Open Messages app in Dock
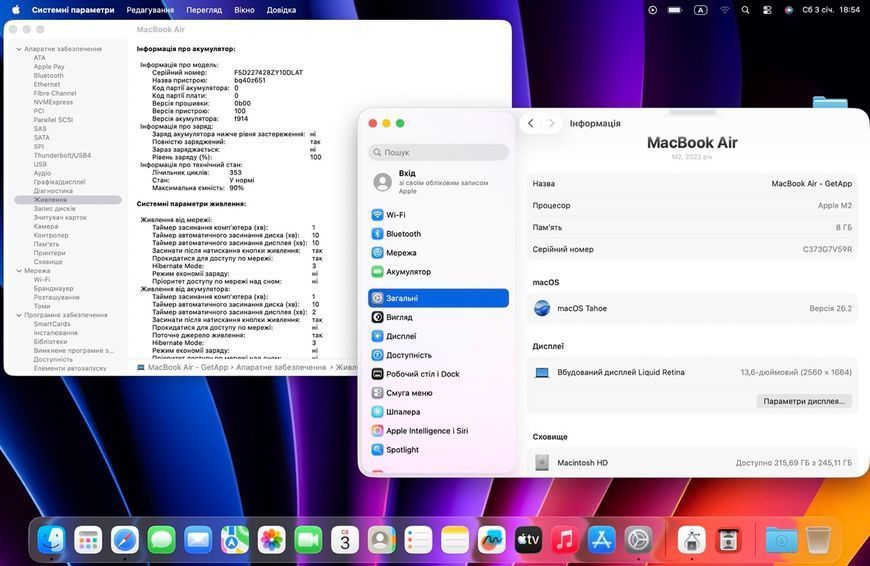This screenshot has height=566, width=870. [x=161, y=539]
